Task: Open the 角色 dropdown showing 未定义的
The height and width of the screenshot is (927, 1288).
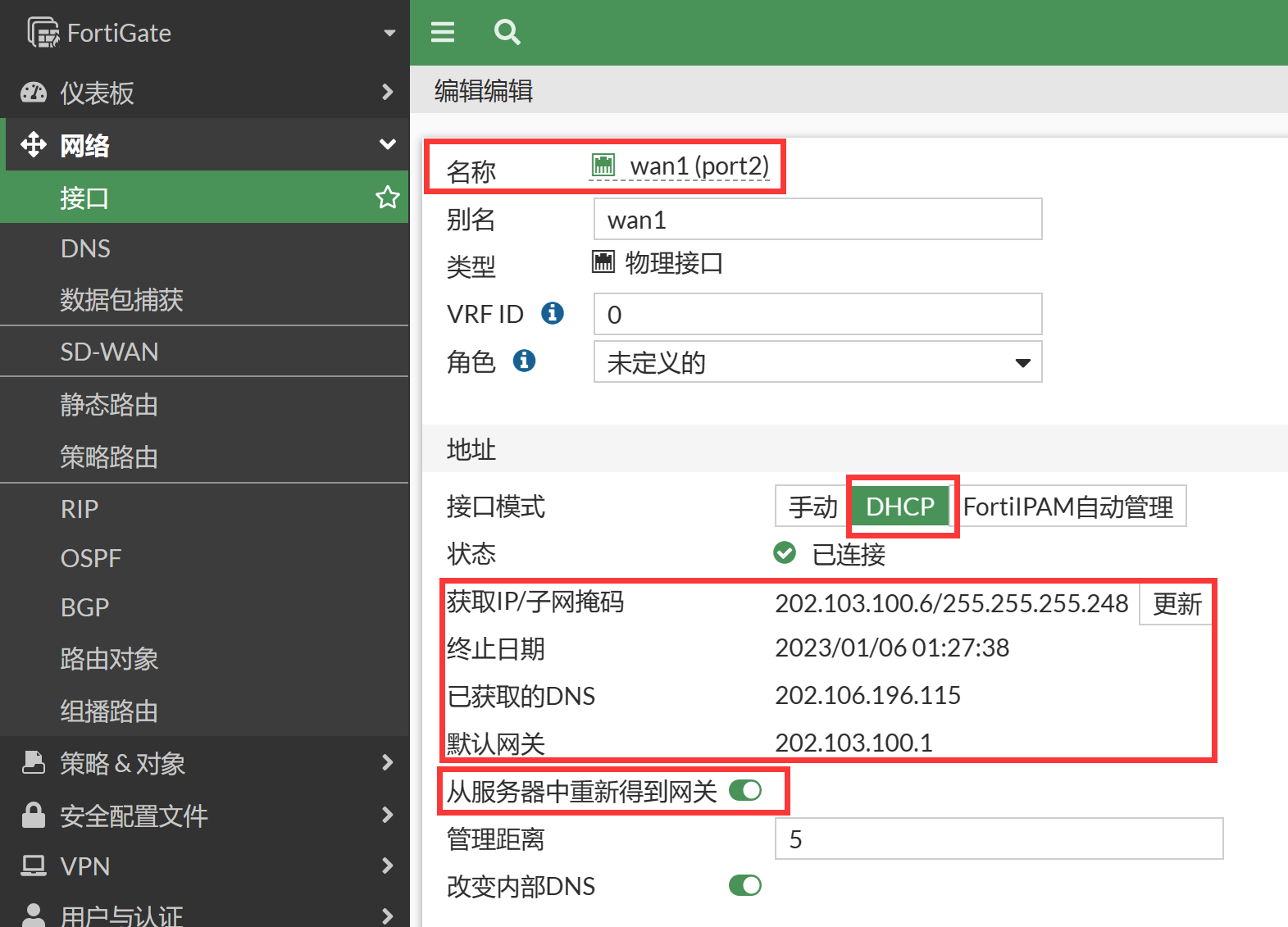Action: point(817,362)
